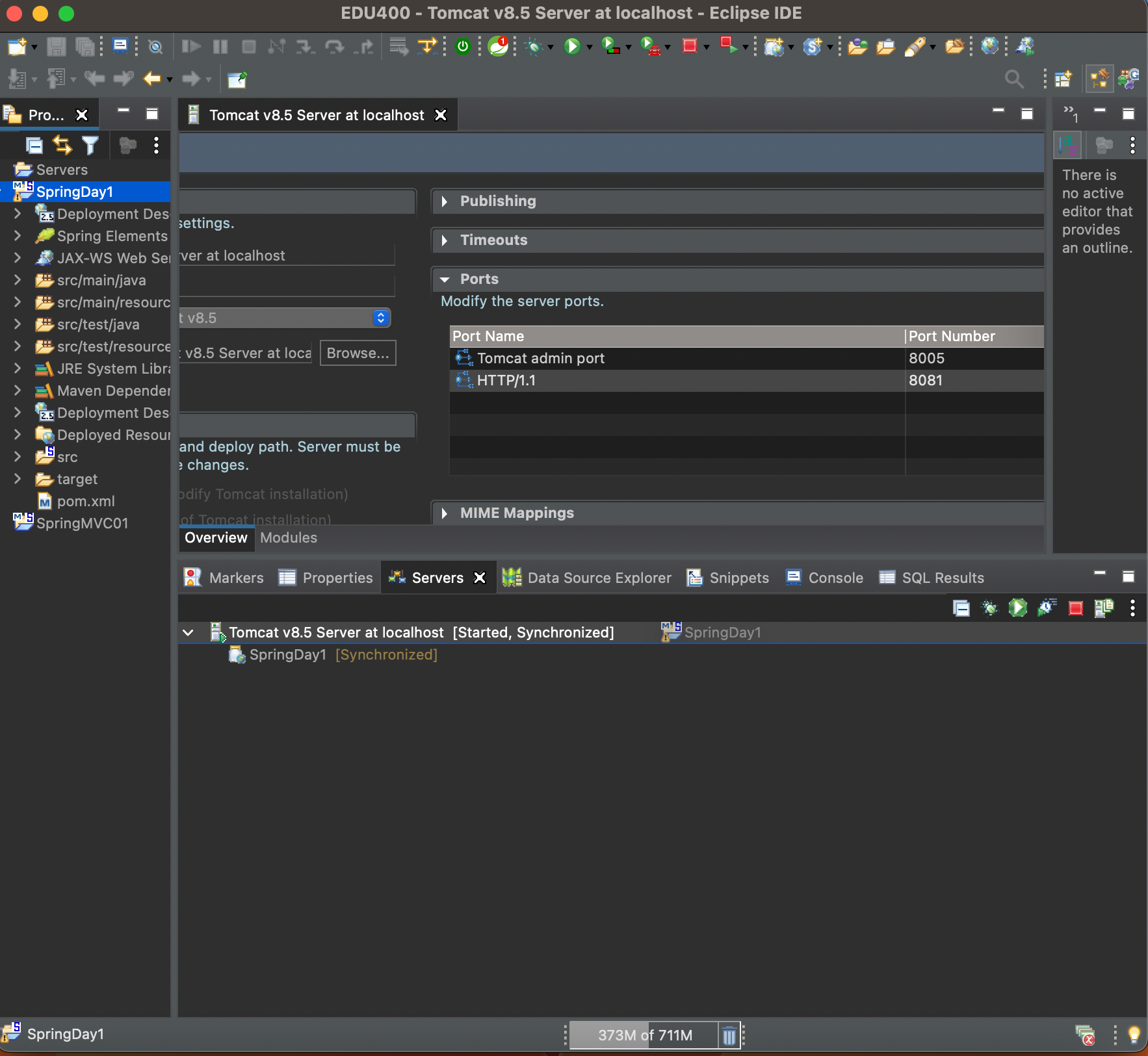Start server in debug mode bug icon
The width and height of the screenshot is (1148, 1056).
[989, 608]
